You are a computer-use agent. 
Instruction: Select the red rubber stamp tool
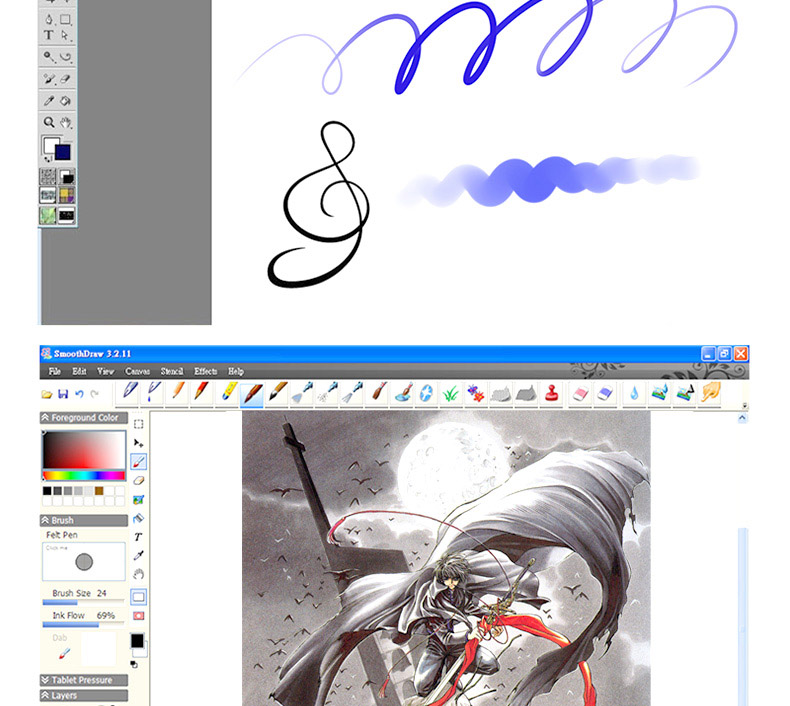coord(552,393)
